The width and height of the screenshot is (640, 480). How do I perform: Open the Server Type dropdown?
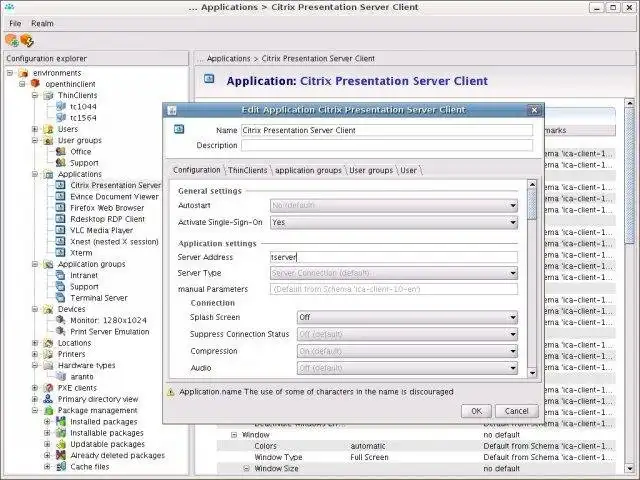pos(394,273)
